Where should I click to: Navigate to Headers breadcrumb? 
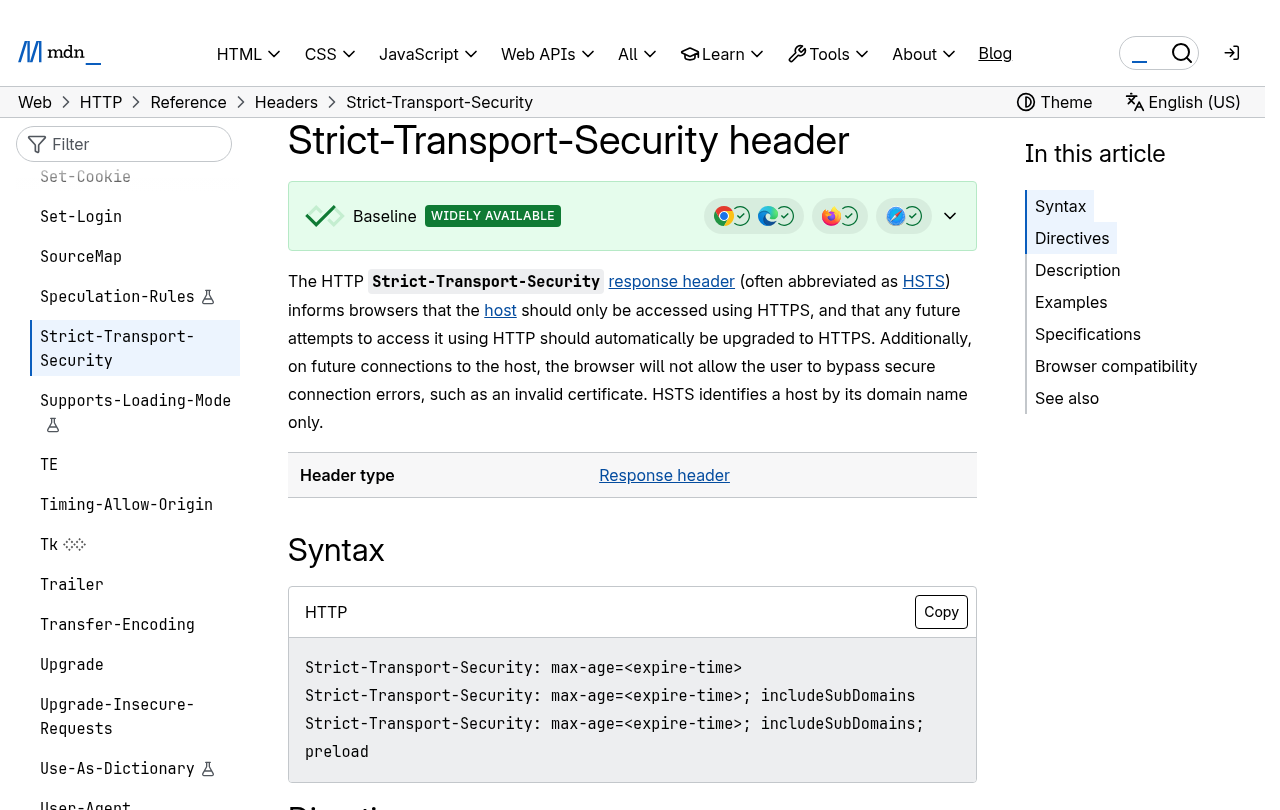(x=286, y=102)
